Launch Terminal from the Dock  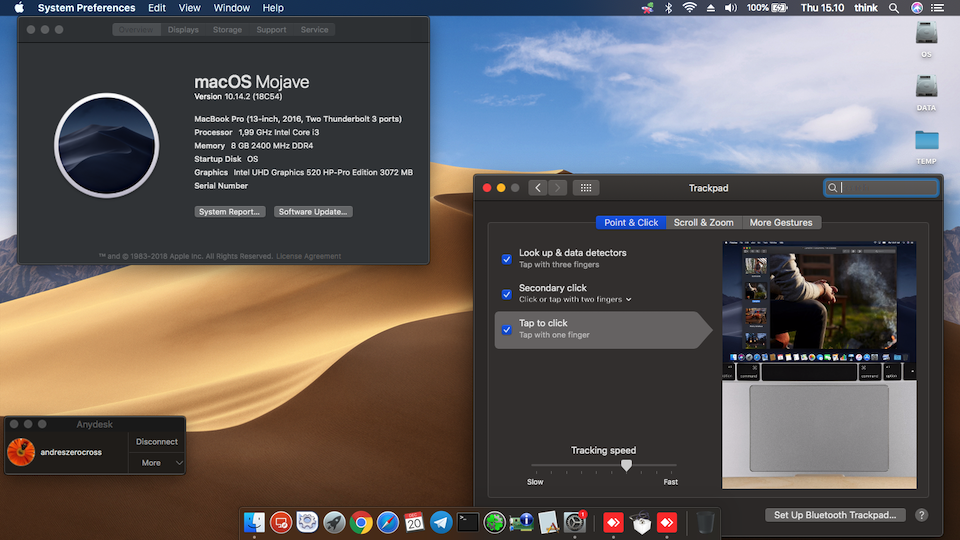click(x=468, y=522)
